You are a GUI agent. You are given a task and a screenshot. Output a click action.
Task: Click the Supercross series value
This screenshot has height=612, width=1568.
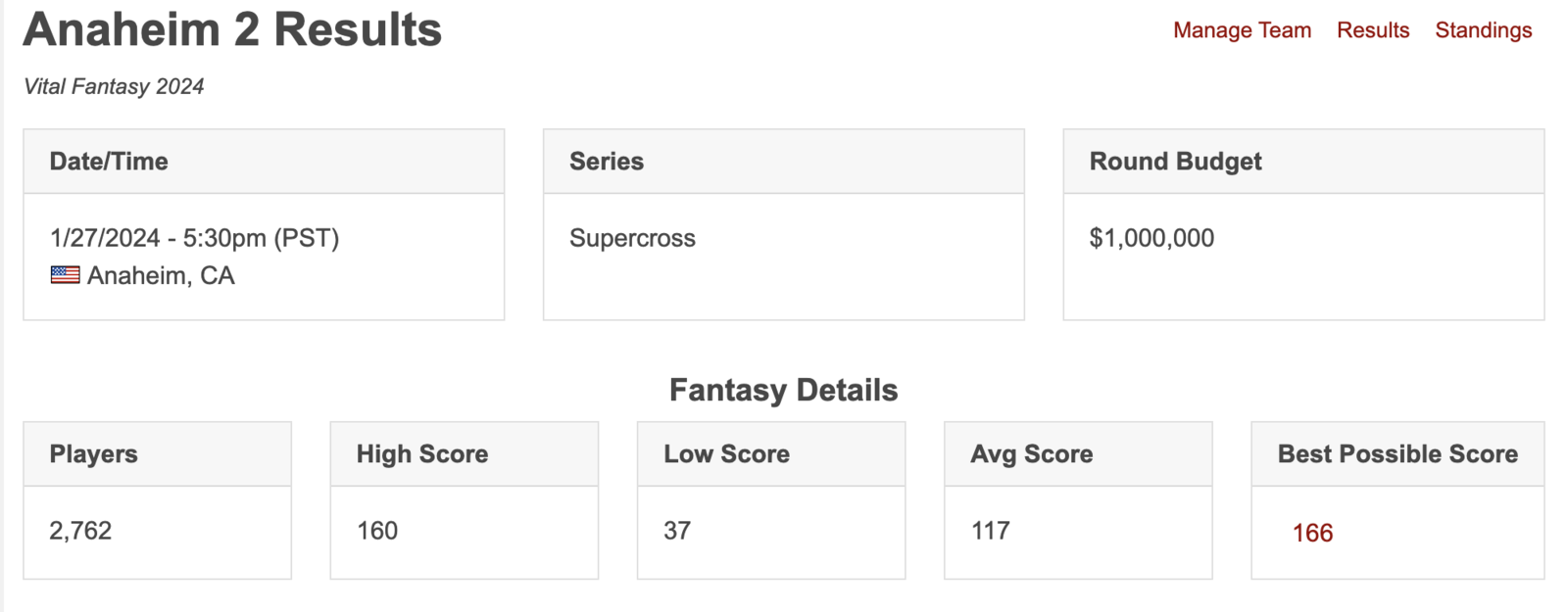(632, 238)
